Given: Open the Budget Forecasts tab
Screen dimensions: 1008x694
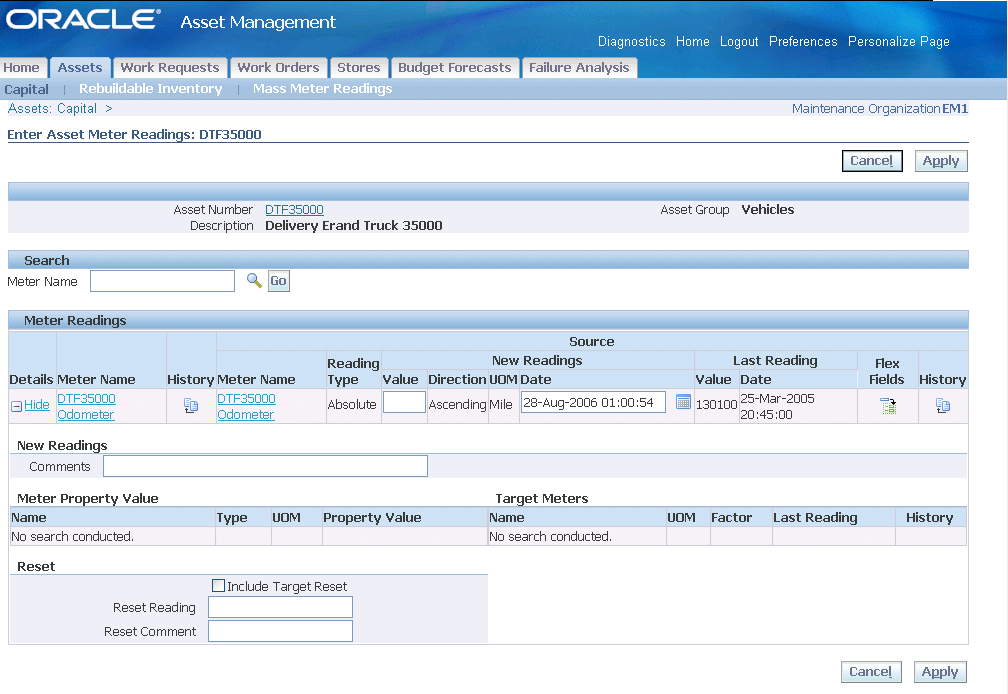Looking at the screenshot, I should tap(454, 67).
